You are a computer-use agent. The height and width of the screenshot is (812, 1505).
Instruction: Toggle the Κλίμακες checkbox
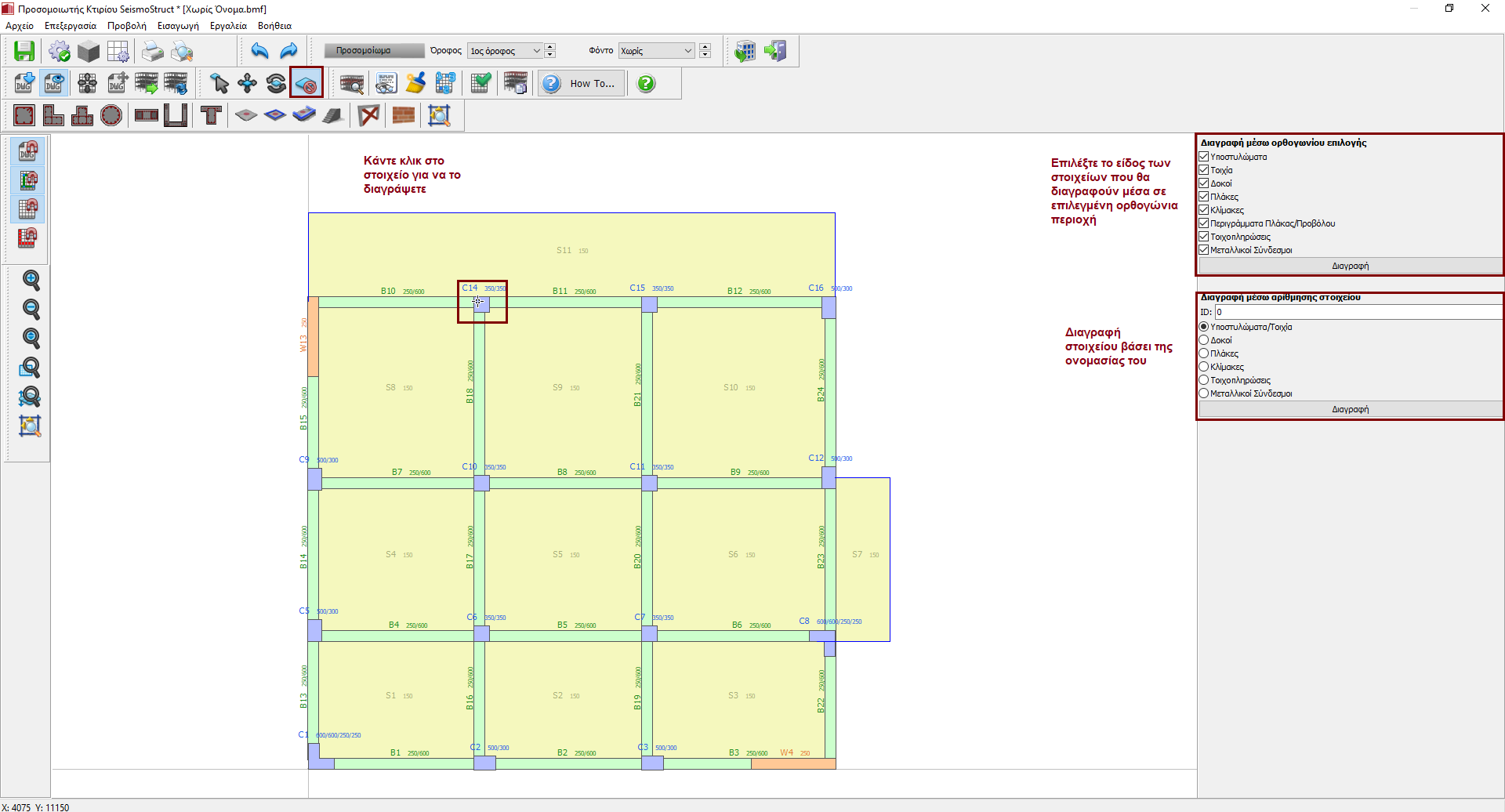point(1204,210)
